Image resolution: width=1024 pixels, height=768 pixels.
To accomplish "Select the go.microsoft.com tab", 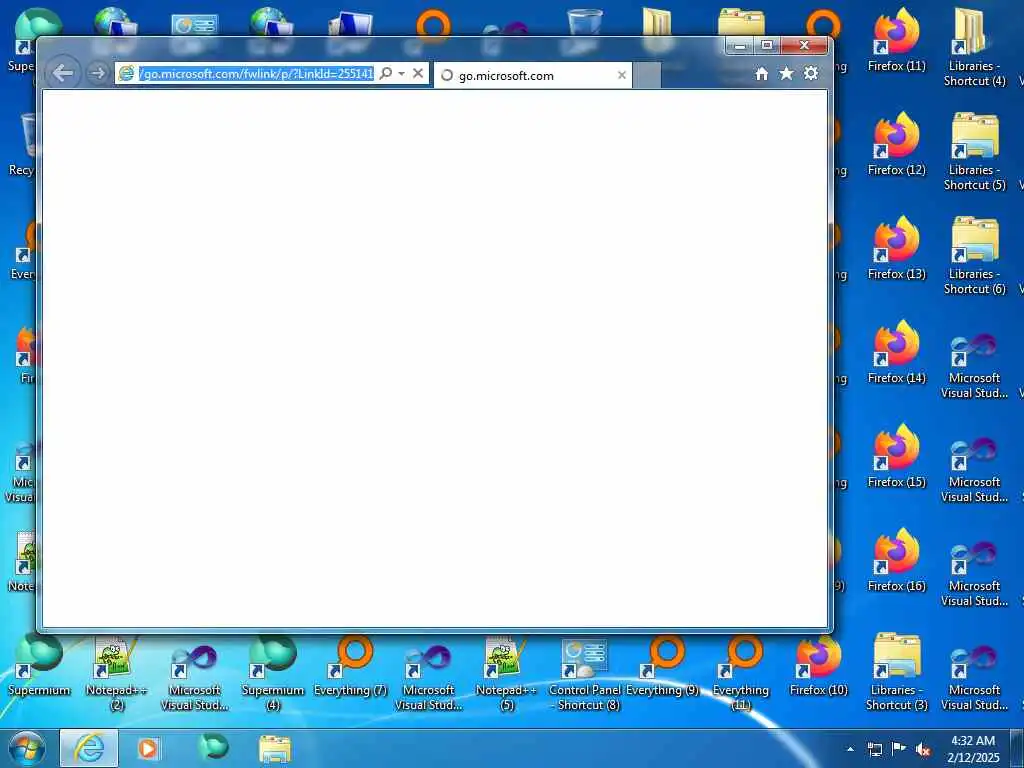I will point(533,76).
